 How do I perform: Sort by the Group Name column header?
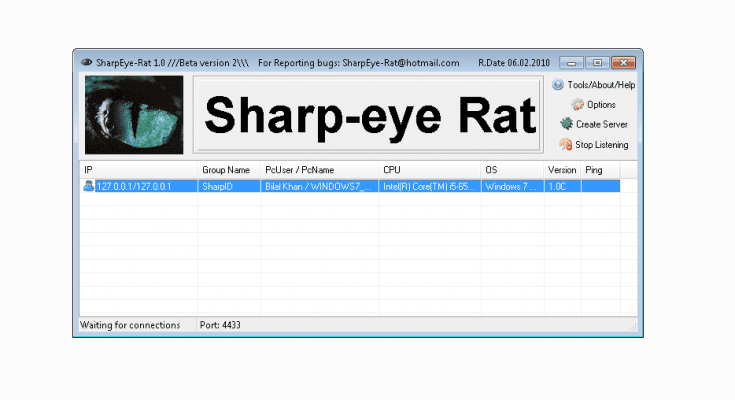click(229, 171)
